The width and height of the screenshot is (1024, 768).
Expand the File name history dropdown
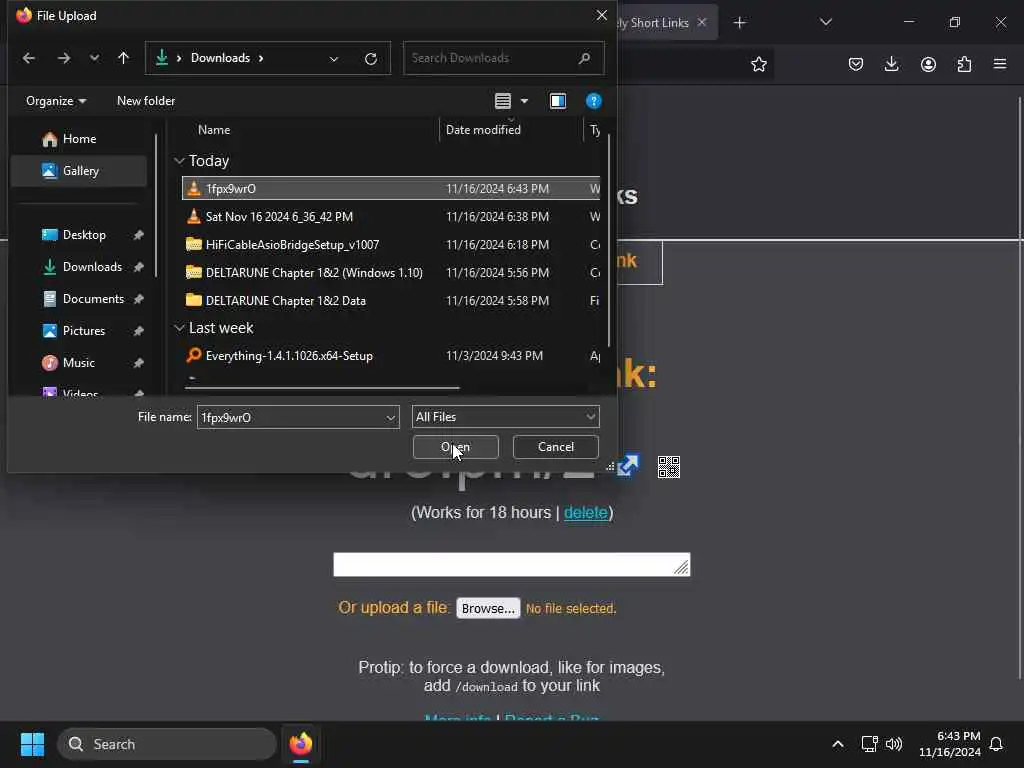391,417
